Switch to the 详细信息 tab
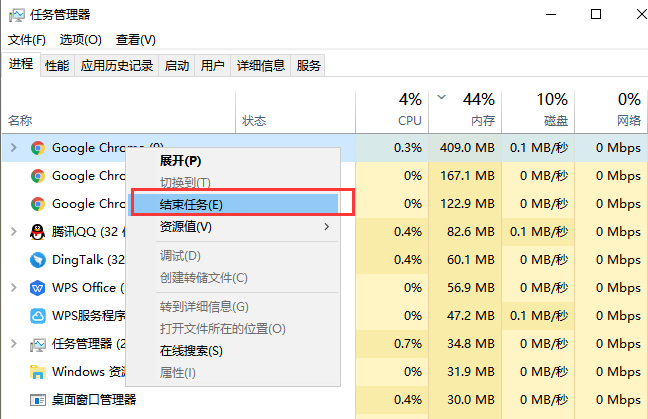Viewport: 648px width, 419px height. click(x=261, y=66)
